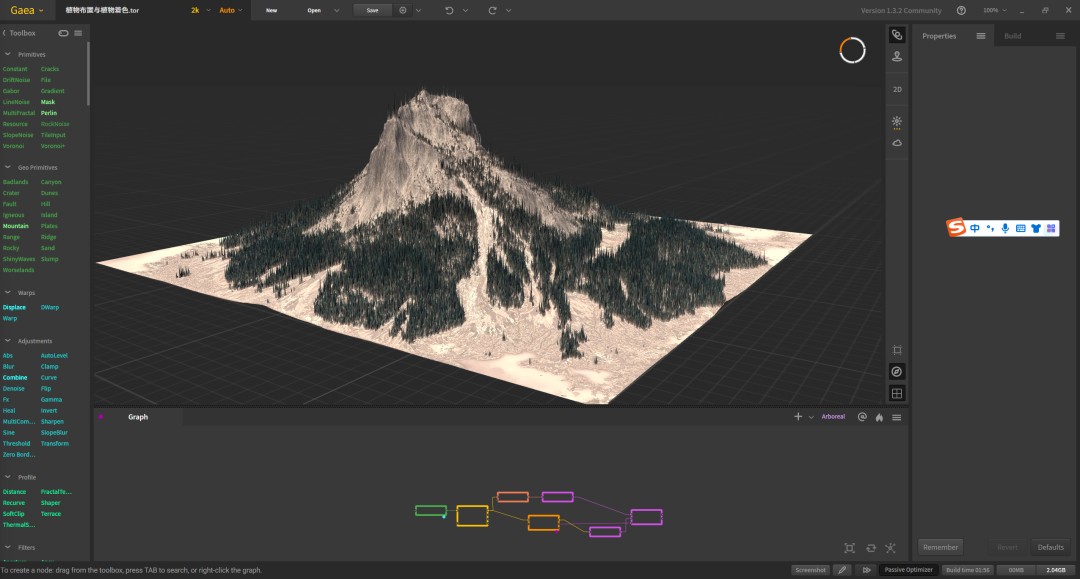The height and width of the screenshot is (579, 1080).
Task: Toggle the Toolbox view switch
Action: point(63,33)
